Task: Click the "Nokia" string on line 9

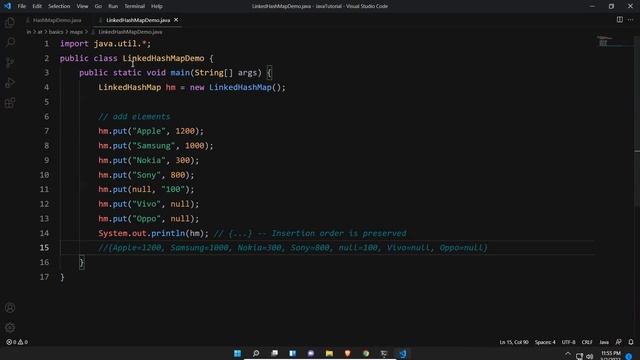Action: (149, 160)
